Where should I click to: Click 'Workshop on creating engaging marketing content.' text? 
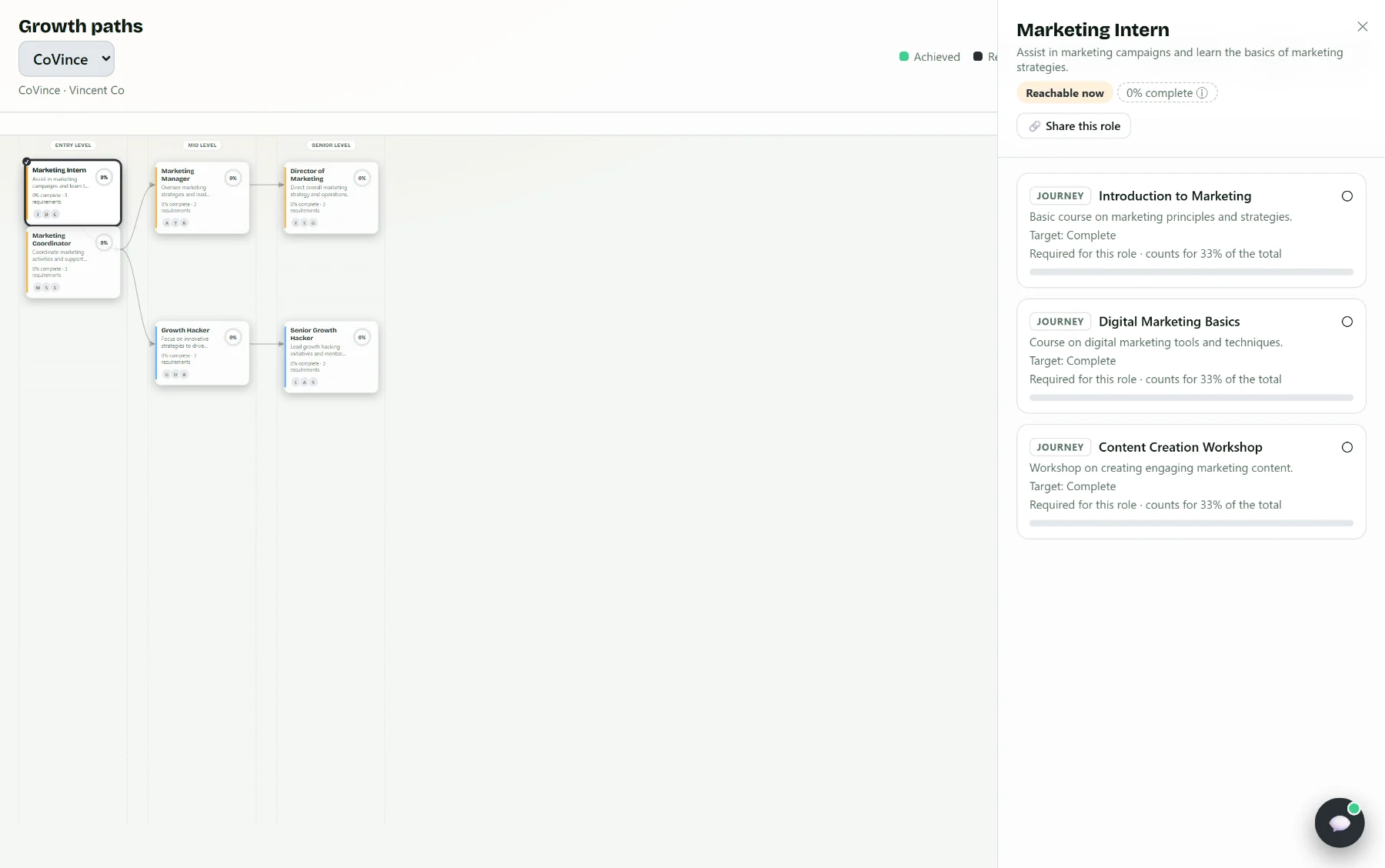(x=1161, y=468)
